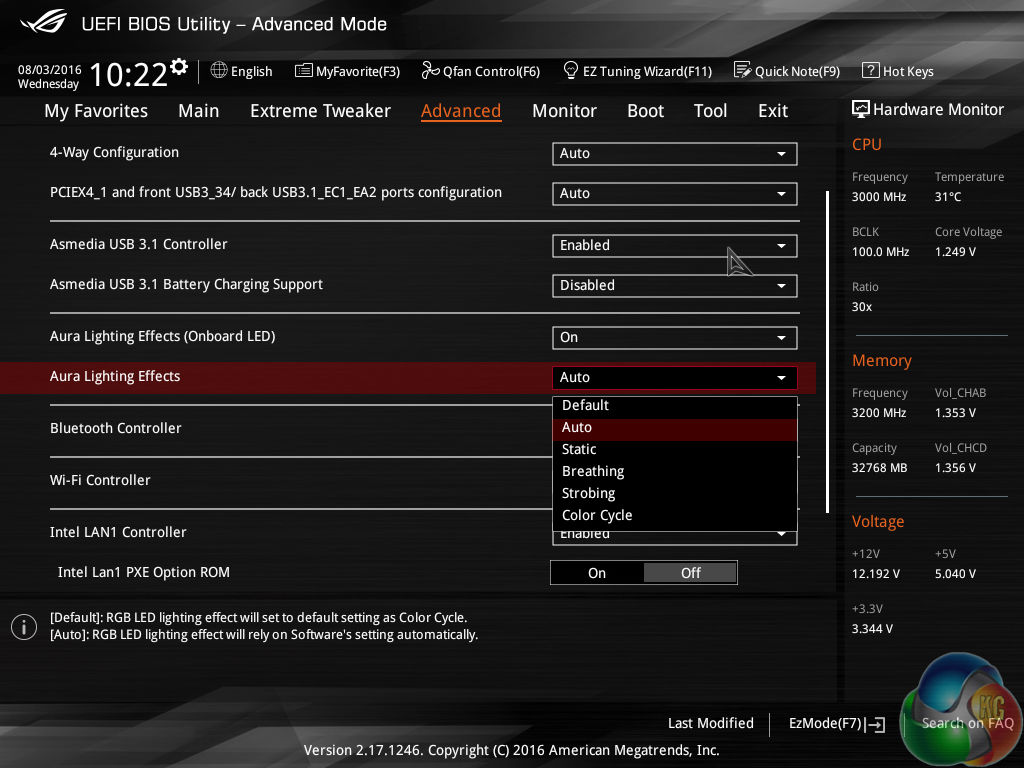This screenshot has width=1024, height=768.
Task: Click the 10:22 clock display
Action: 128,74
